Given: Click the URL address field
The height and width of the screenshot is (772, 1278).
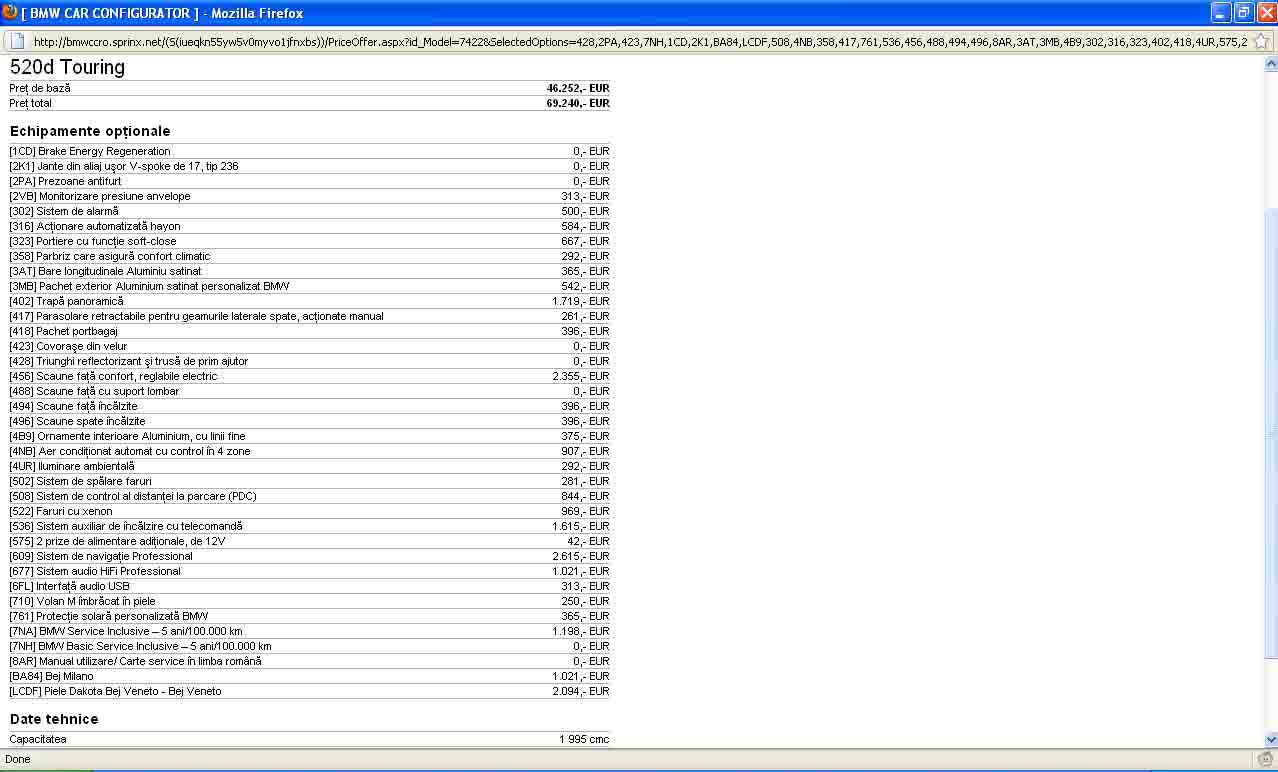Looking at the screenshot, I should pyautogui.click(x=639, y=42).
